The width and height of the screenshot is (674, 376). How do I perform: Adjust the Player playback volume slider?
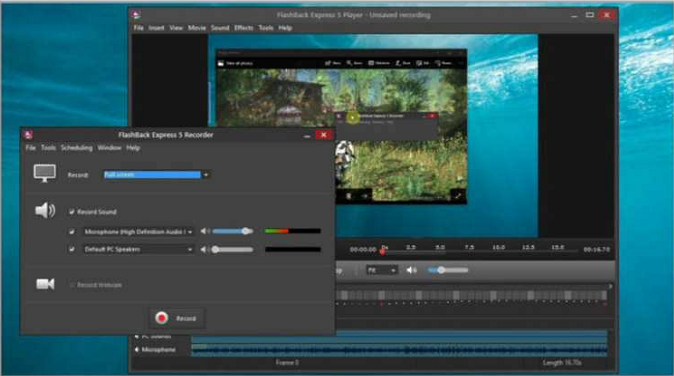[448, 270]
